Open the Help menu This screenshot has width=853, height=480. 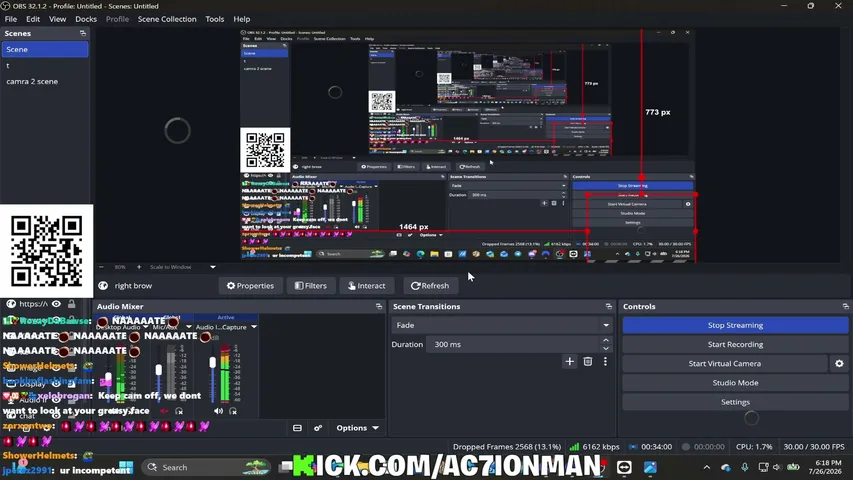242,19
